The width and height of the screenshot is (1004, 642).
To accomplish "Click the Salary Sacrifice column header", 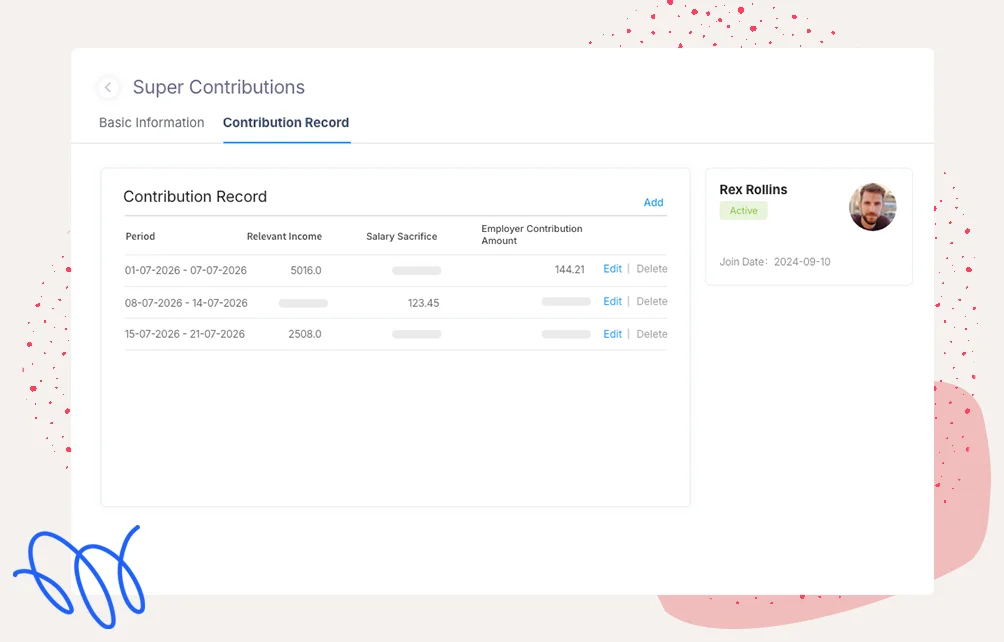I will click(401, 237).
